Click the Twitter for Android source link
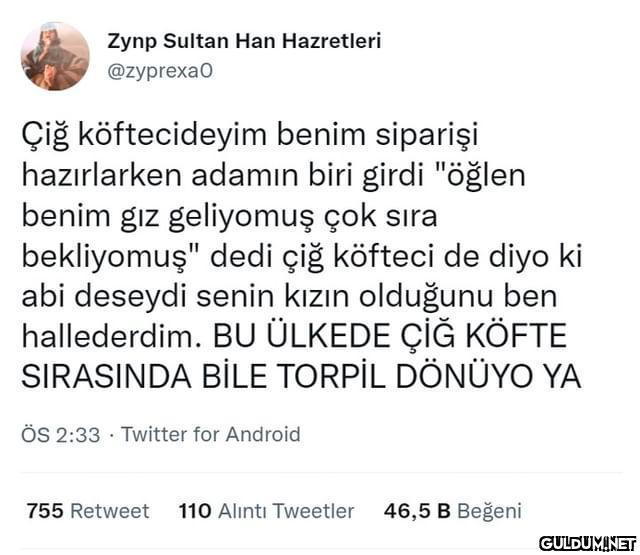The width and height of the screenshot is (640, 555). pyautogui.click(x=211, y=434)
